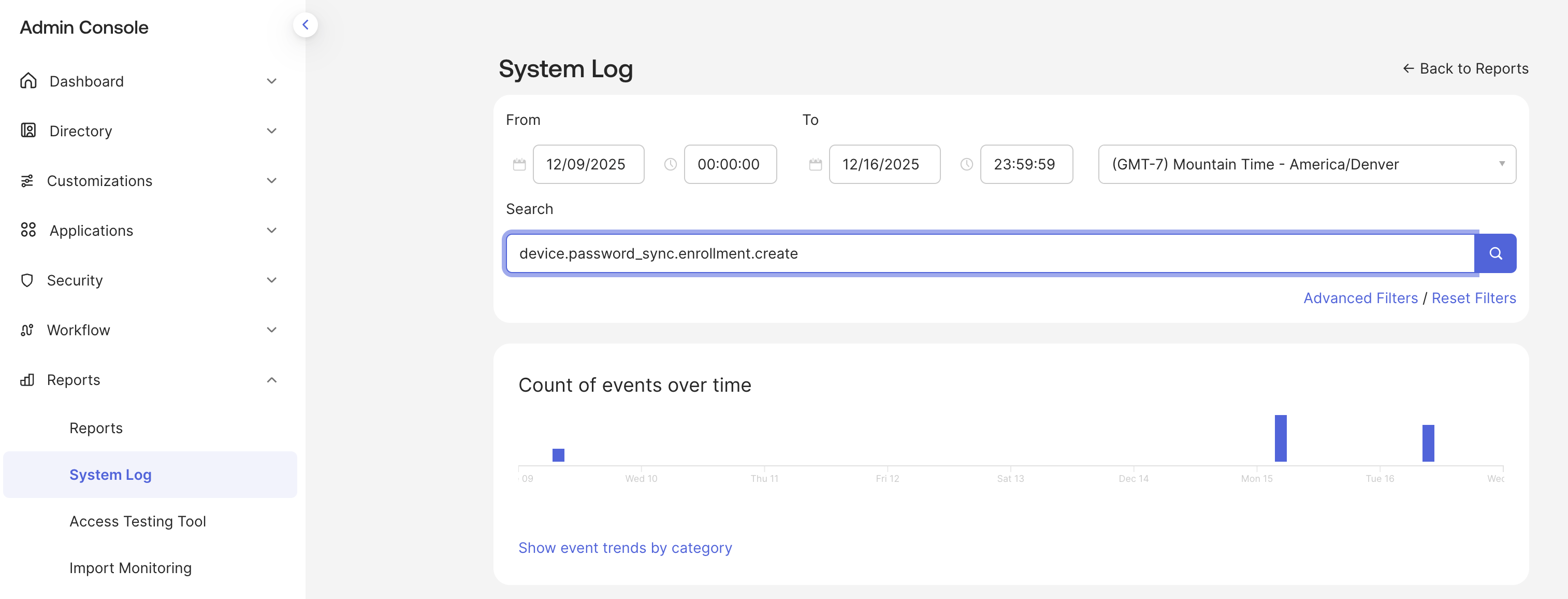Click the Dec 14 axis label
1568x599 pixels.
pyautogui.click(x=1134, y=478)
